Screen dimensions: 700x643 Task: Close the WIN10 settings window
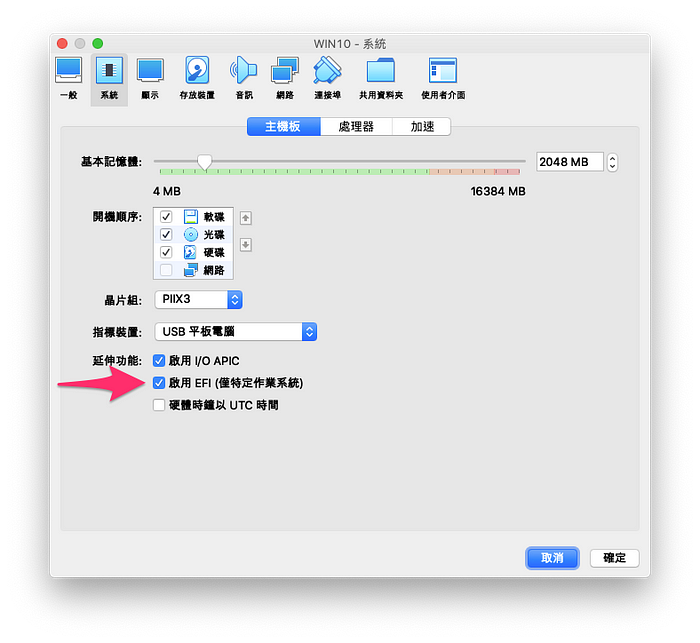click(62, 43)
